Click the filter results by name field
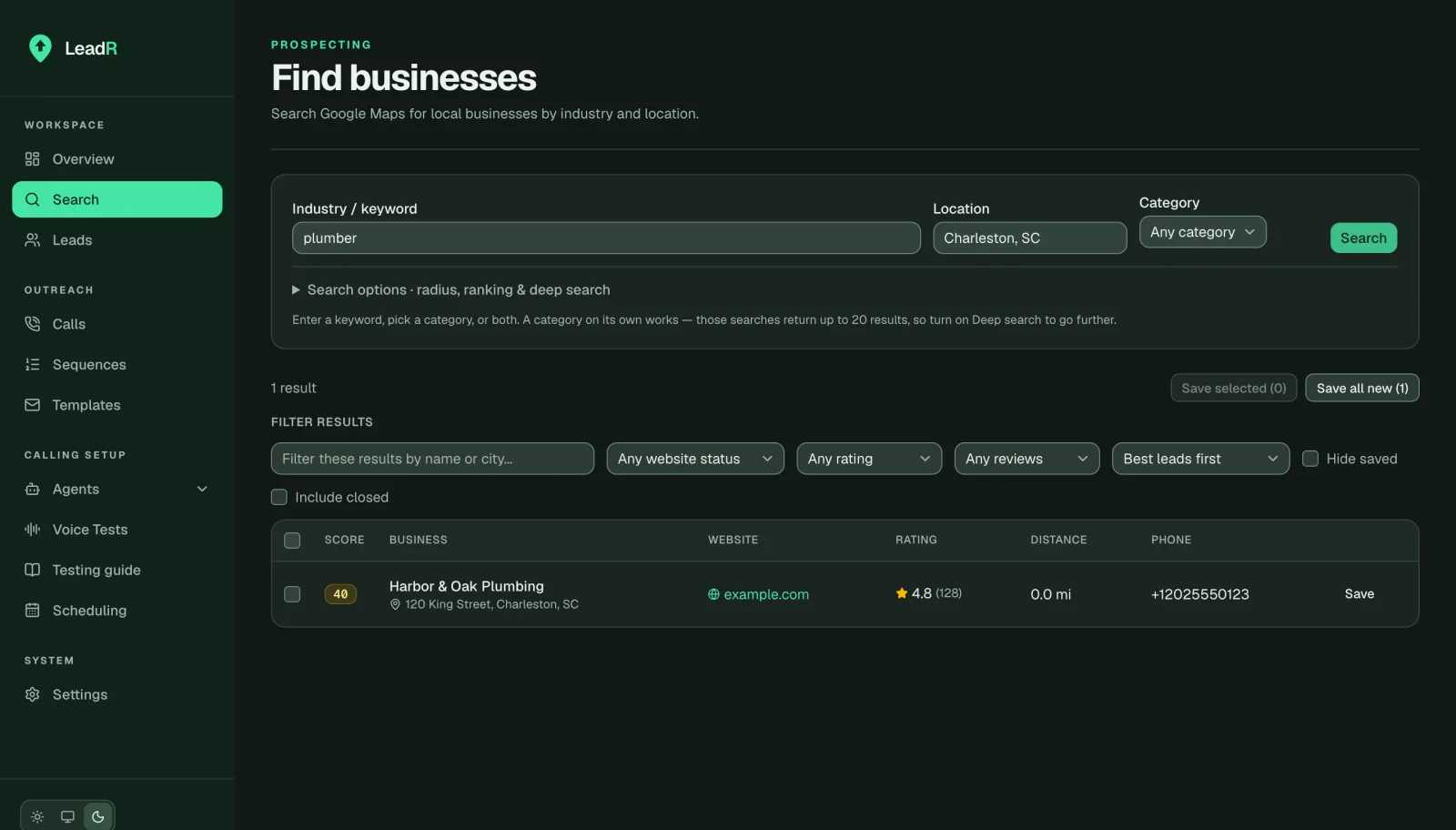This screenshot has width=1456, height=830. pyautogui.click(x=432, y=459)
